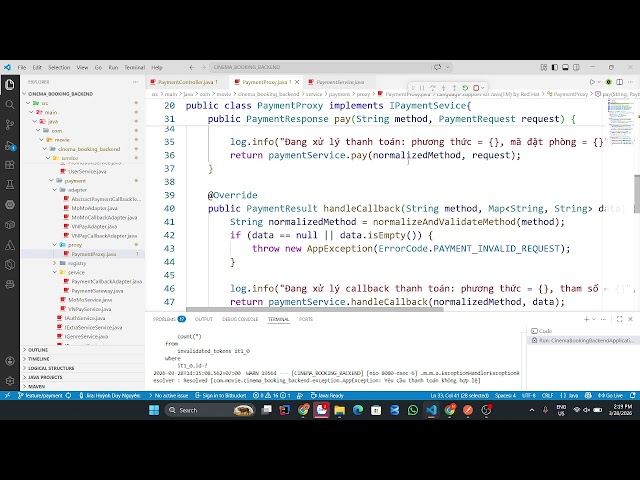640x480 pixels.
Task: Click the Go Live status item
Action: coord(610,396)
